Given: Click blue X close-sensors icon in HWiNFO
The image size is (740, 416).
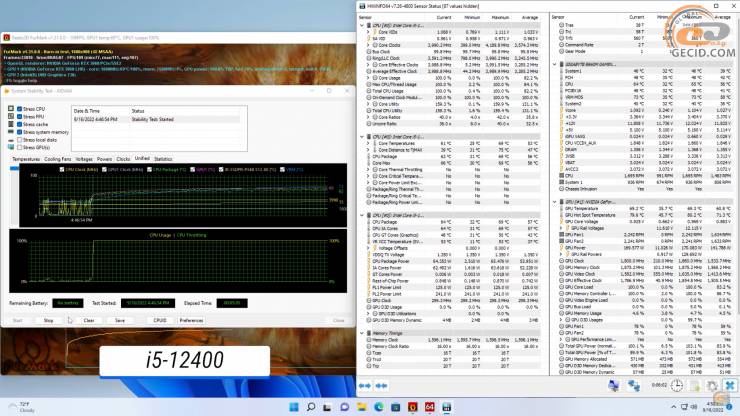Looking at the screenshot, I should (x=730, y=386).
